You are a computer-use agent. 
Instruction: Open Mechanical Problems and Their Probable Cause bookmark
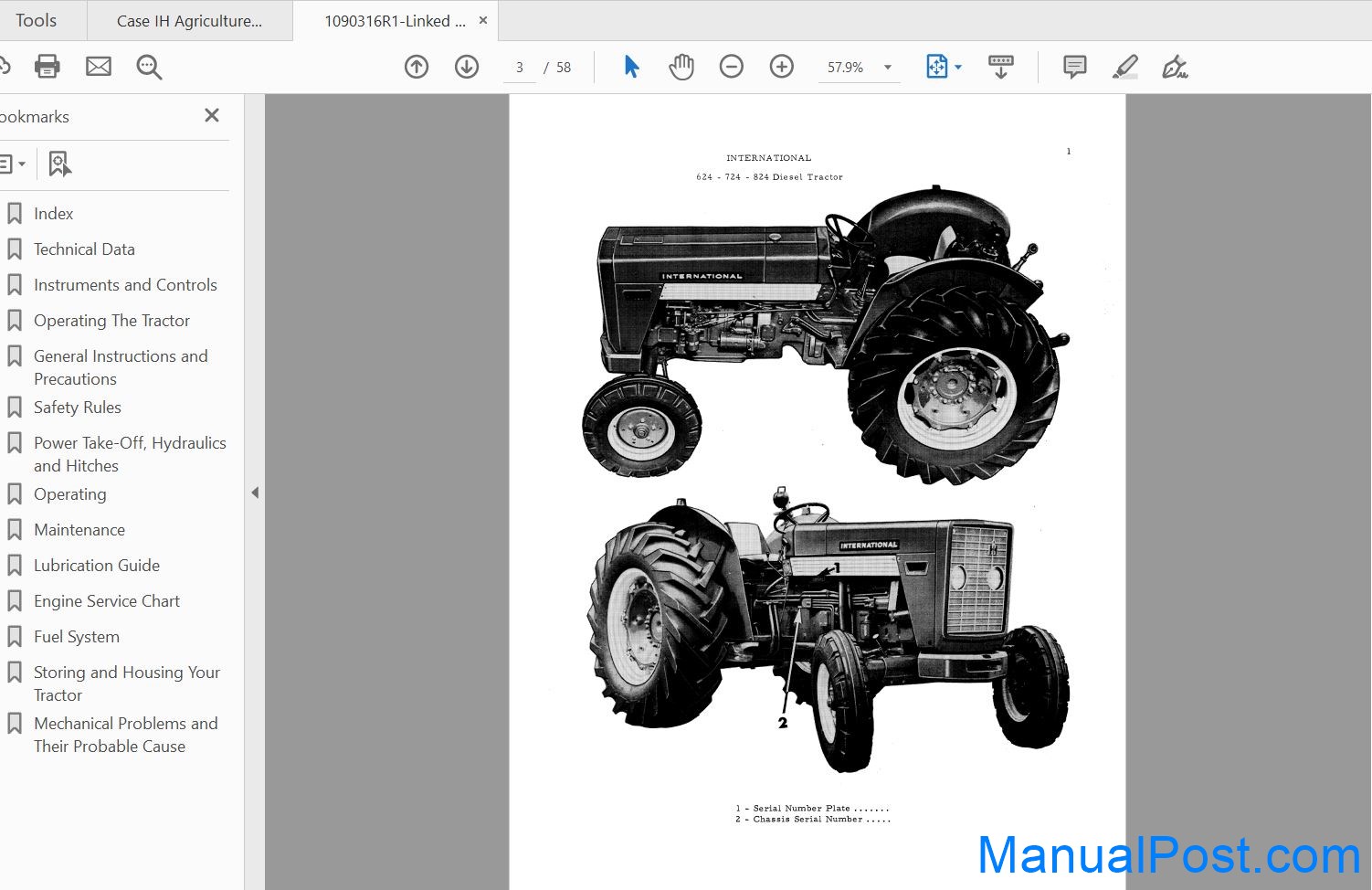coord(126,735)
